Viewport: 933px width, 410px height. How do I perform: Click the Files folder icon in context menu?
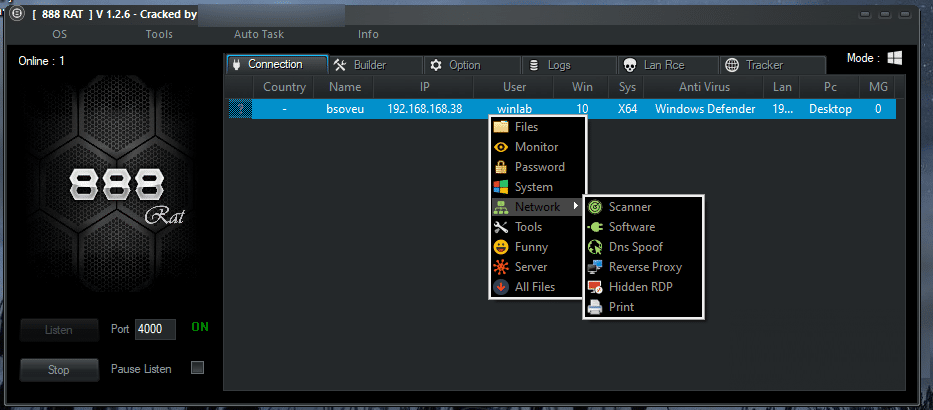point(501,127)
